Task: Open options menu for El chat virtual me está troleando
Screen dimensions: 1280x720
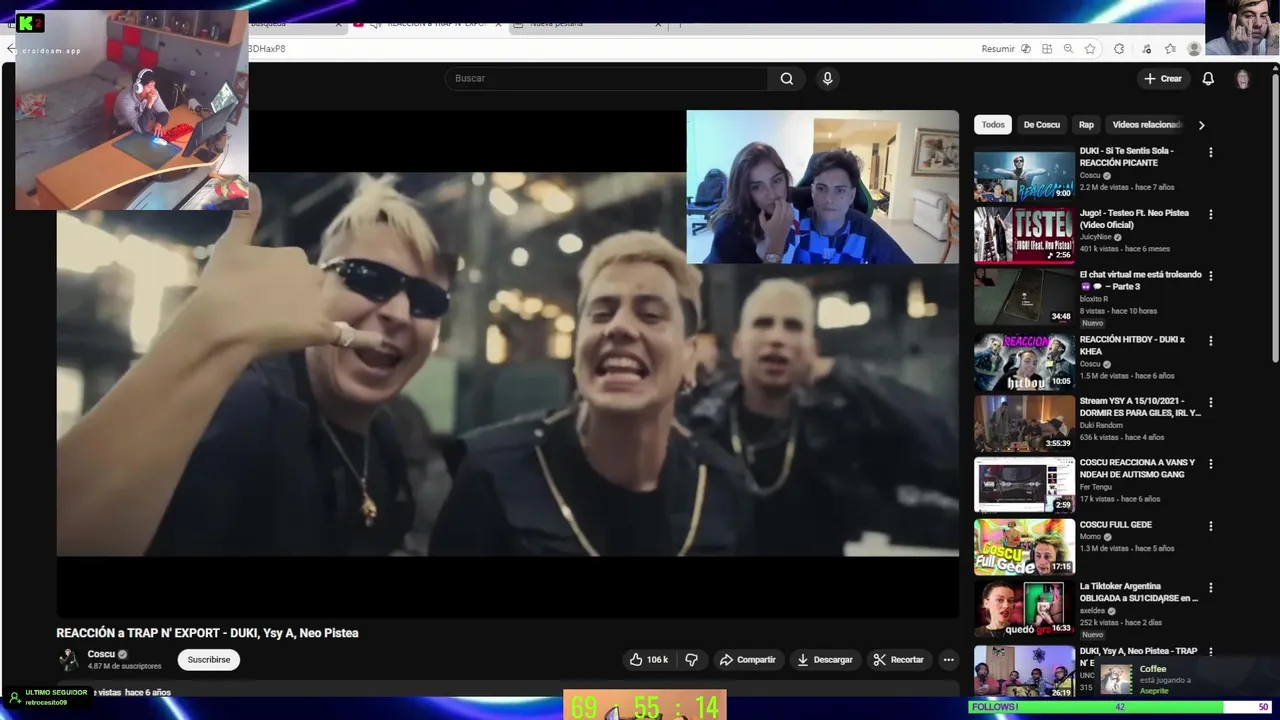Action: pyautogui.click(x=1210, y=276)
